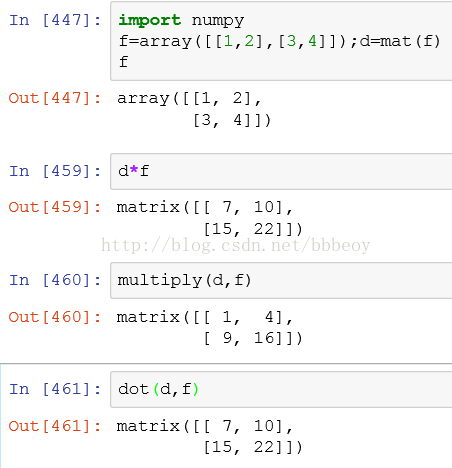Viewport: 452px width, 468px height.
Task: Click the Out[461] prompt label
Action: tap(55, 426)
